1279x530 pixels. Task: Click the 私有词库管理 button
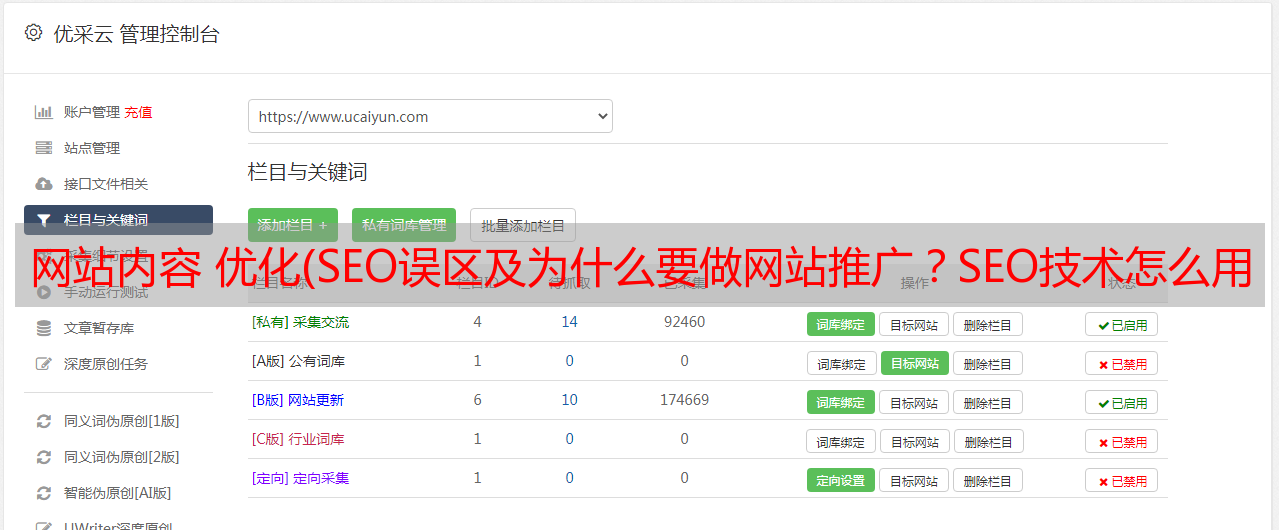pos(404,225)
